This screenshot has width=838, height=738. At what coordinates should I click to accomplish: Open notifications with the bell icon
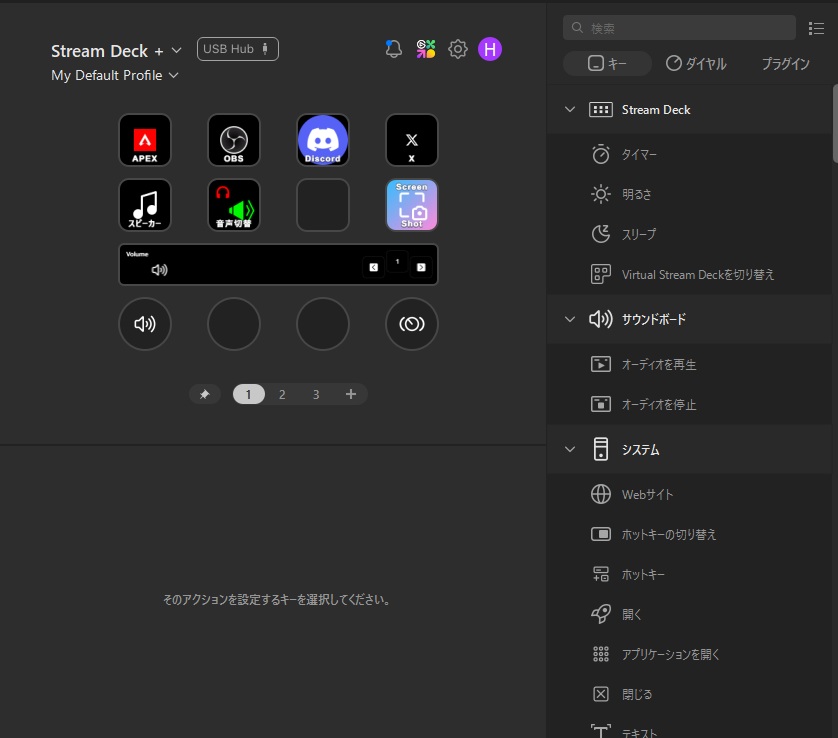point(393,49)
